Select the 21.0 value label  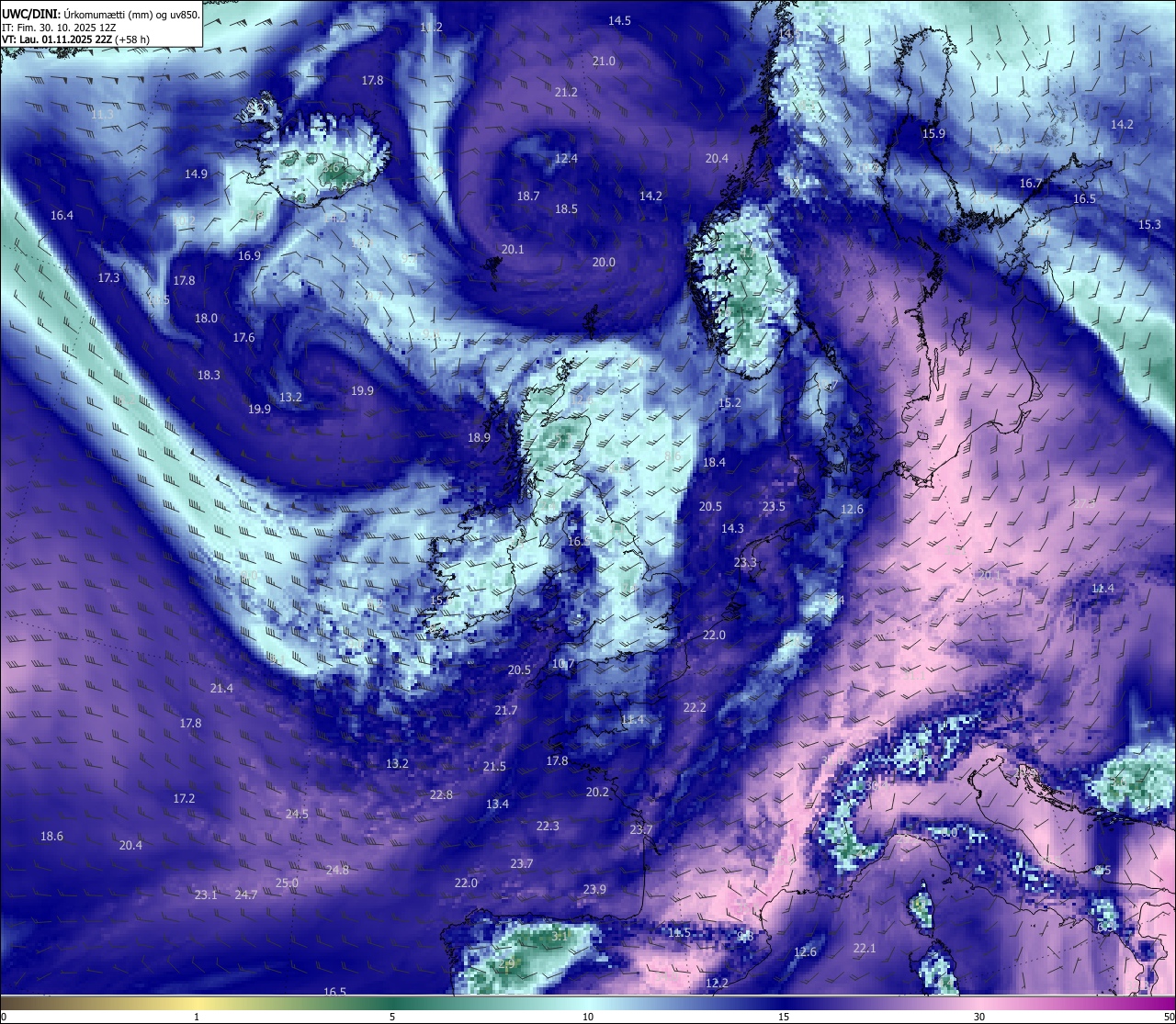click(x=604, y=62)
